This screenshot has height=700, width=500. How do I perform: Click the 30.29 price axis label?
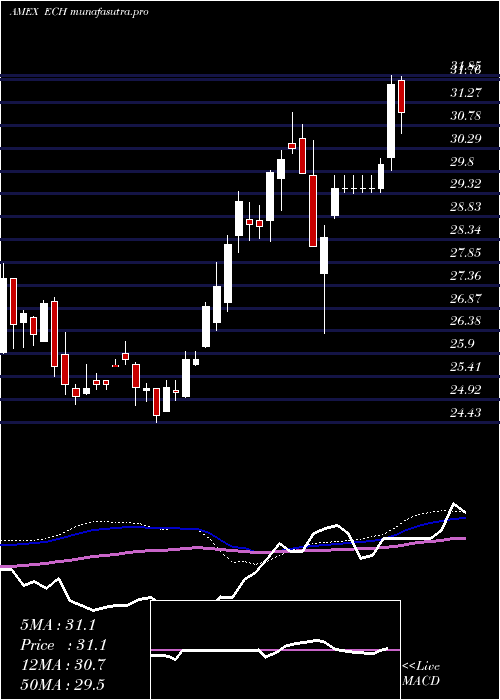[x=467, y=139]
